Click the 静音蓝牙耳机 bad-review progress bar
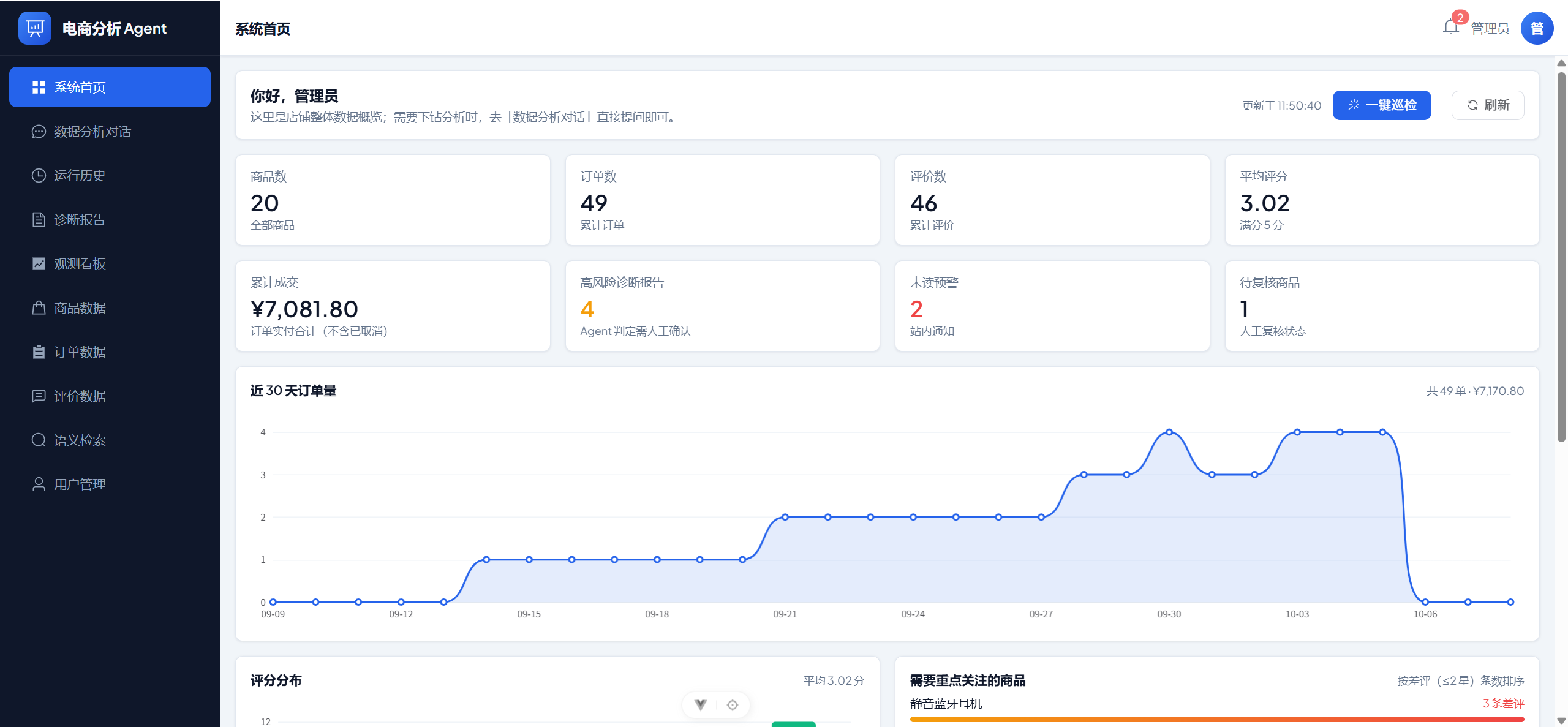This screenshot has width=1568, height=727. pos(1217,720)
